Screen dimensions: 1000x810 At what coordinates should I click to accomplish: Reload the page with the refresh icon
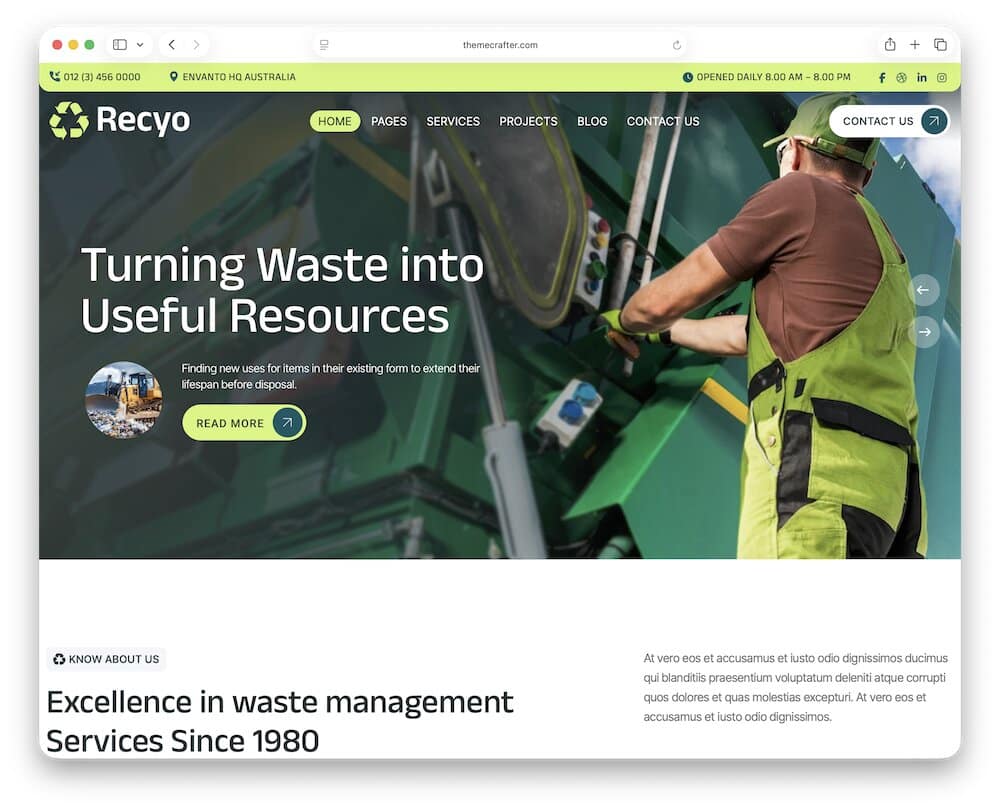pos(677,45)
